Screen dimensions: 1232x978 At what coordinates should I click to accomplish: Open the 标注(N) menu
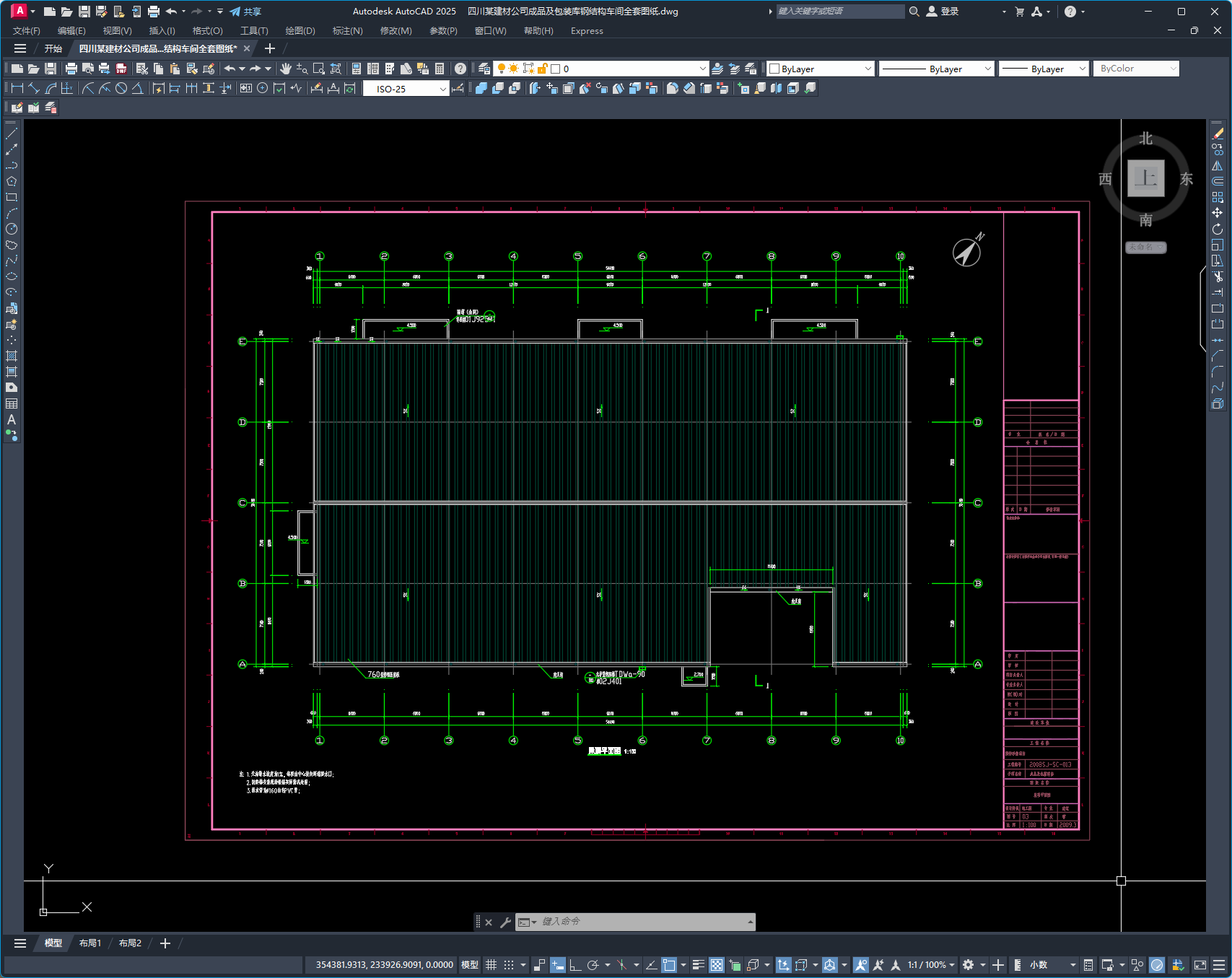click(x=347, y=31)
